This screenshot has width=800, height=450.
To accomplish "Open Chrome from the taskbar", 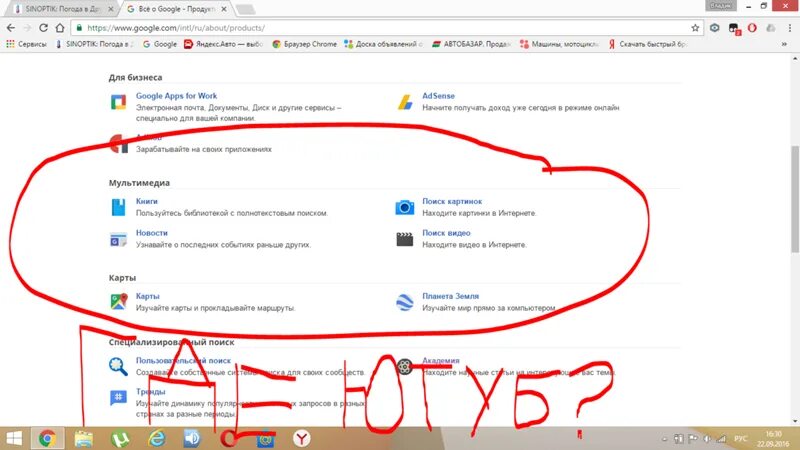I will pyautogui.click(x=47, y=439).
